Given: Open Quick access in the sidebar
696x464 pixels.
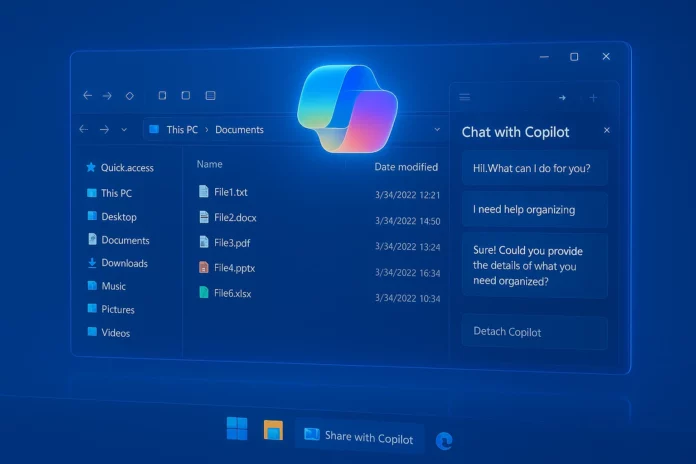Looking at the screenshot, I should coord(120,167).
